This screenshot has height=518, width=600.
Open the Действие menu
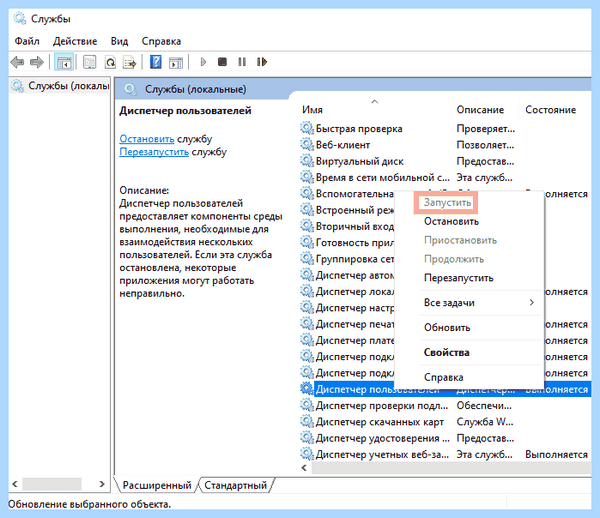click(x=75, y=41)
